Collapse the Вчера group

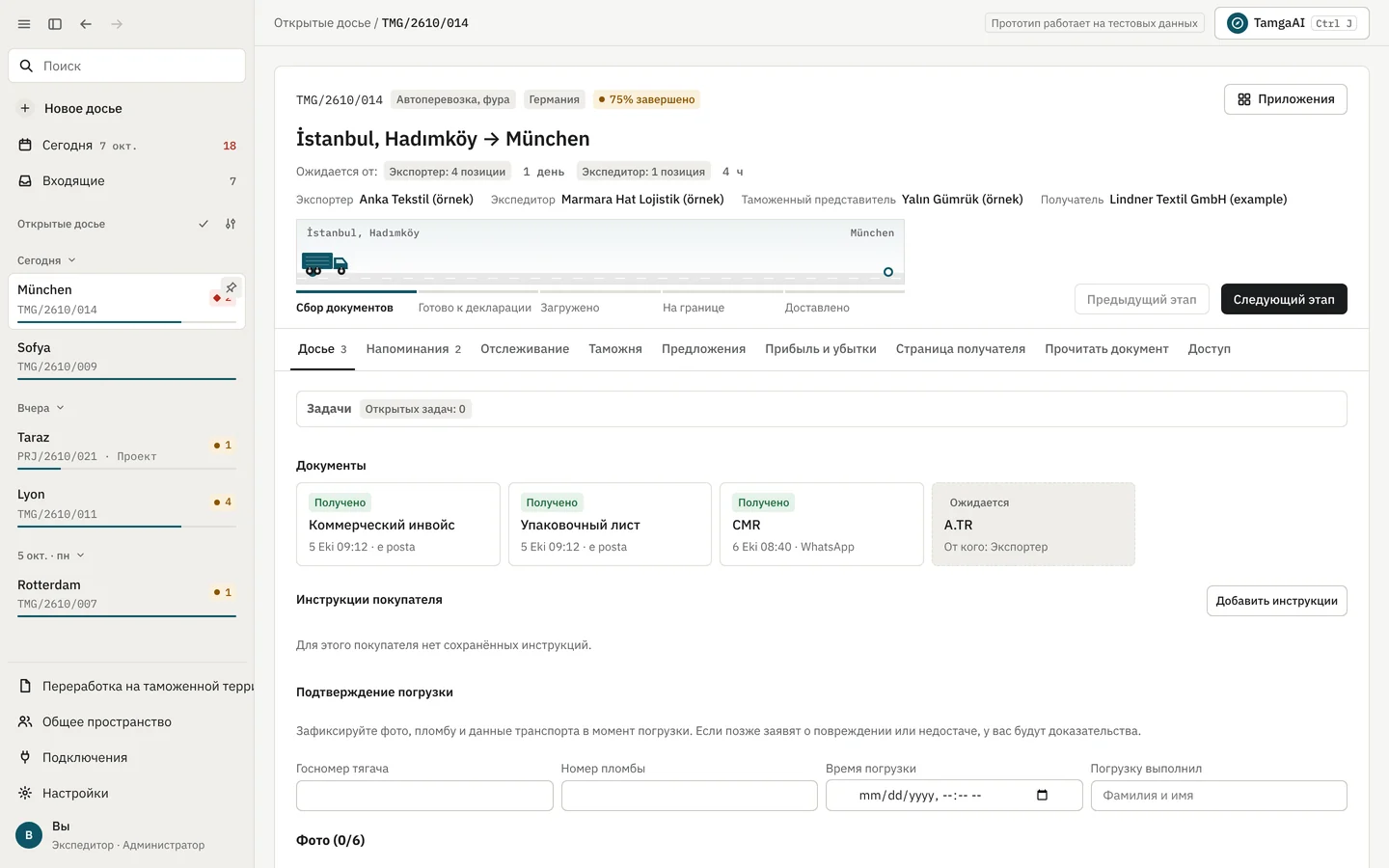pyautogui.click(x=41, y=408)
